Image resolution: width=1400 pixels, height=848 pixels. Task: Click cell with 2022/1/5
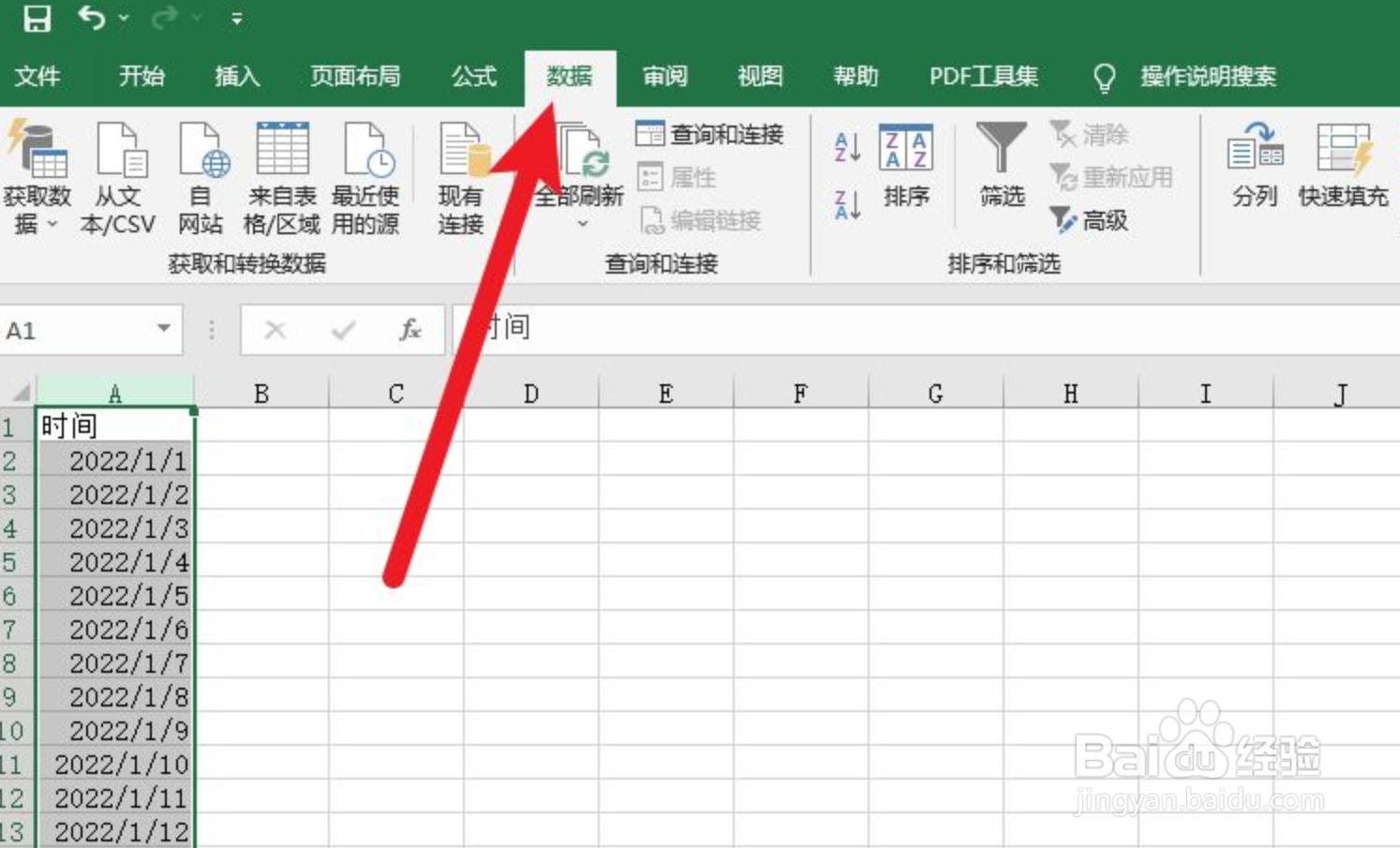click(115, 595)
